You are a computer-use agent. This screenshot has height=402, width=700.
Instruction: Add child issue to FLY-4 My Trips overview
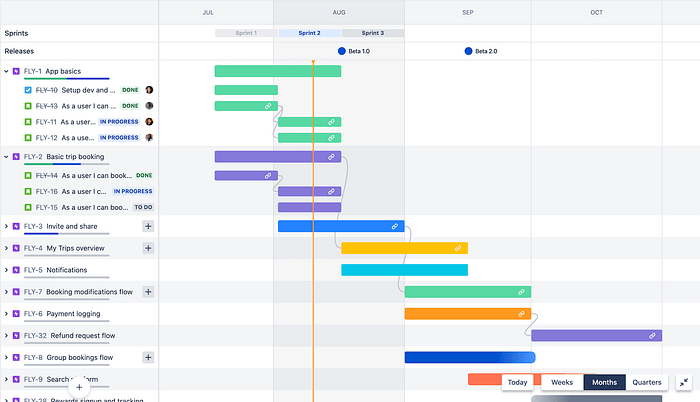[148, 248]
